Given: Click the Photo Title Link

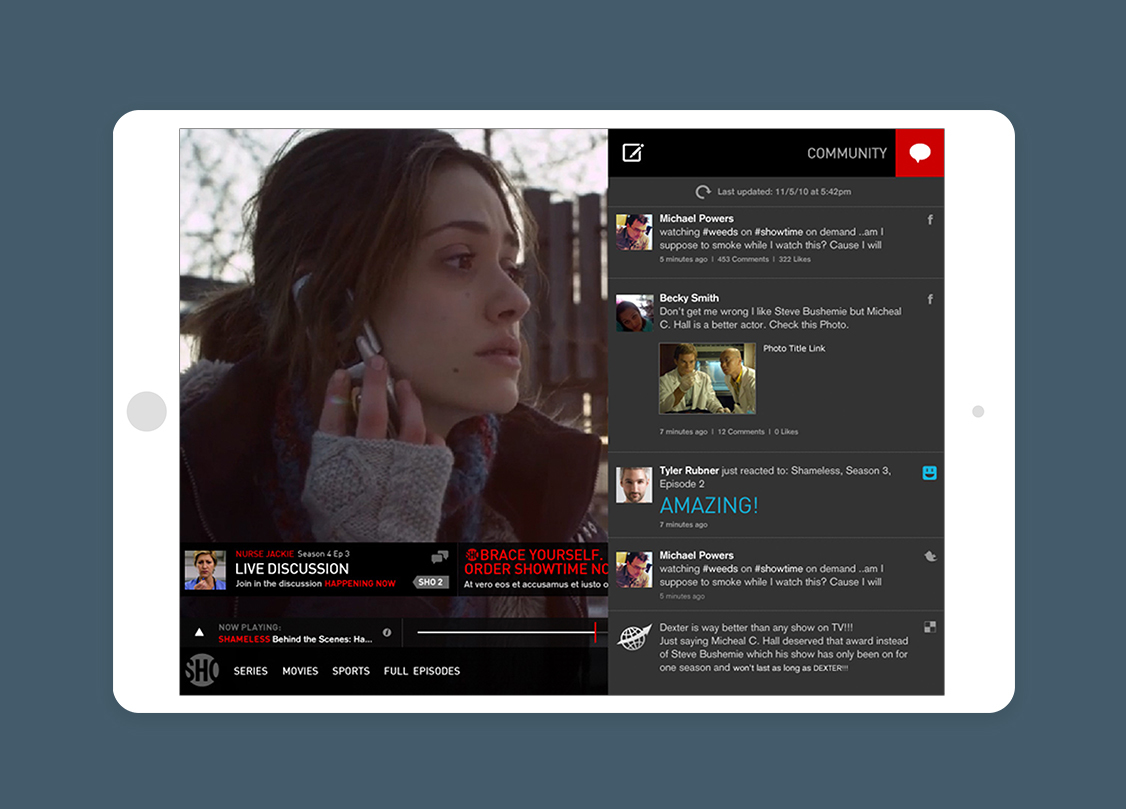Looking at the screenshot, I should pos(794,349).
